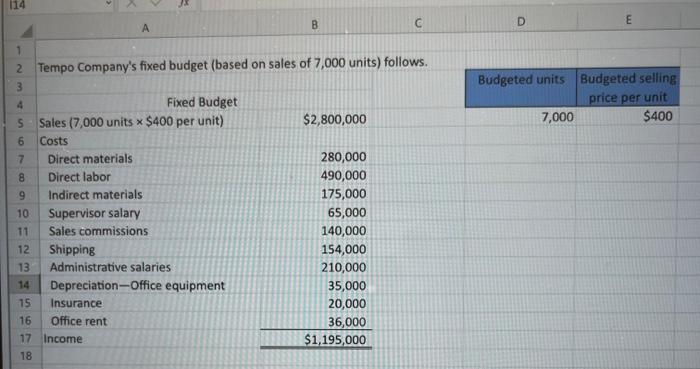Select the 65,000 value cell
This screenshot has height=369, width=700.
(x=347, y=212)
